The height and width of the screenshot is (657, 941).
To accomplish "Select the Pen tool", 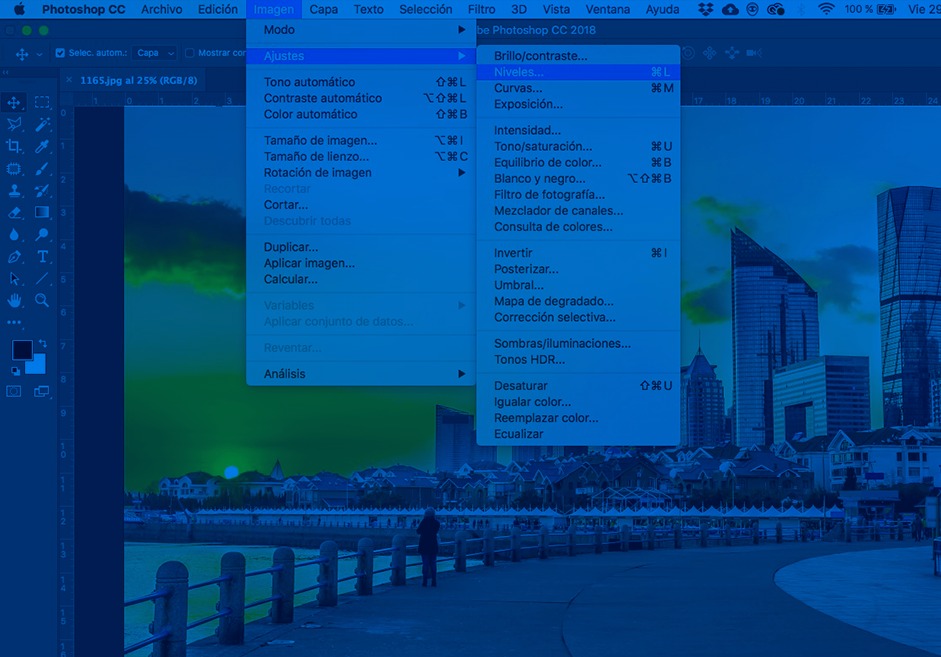I will pos(14,257).
